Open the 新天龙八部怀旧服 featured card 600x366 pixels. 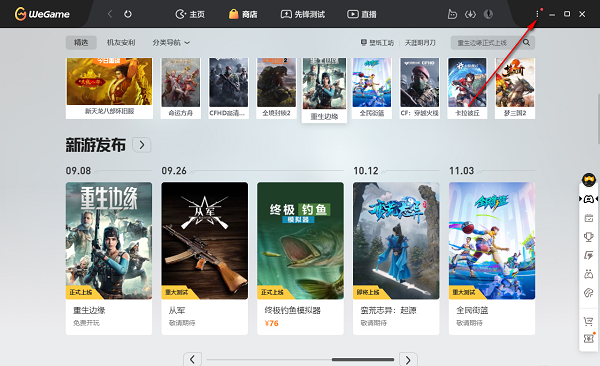[109, 88]
